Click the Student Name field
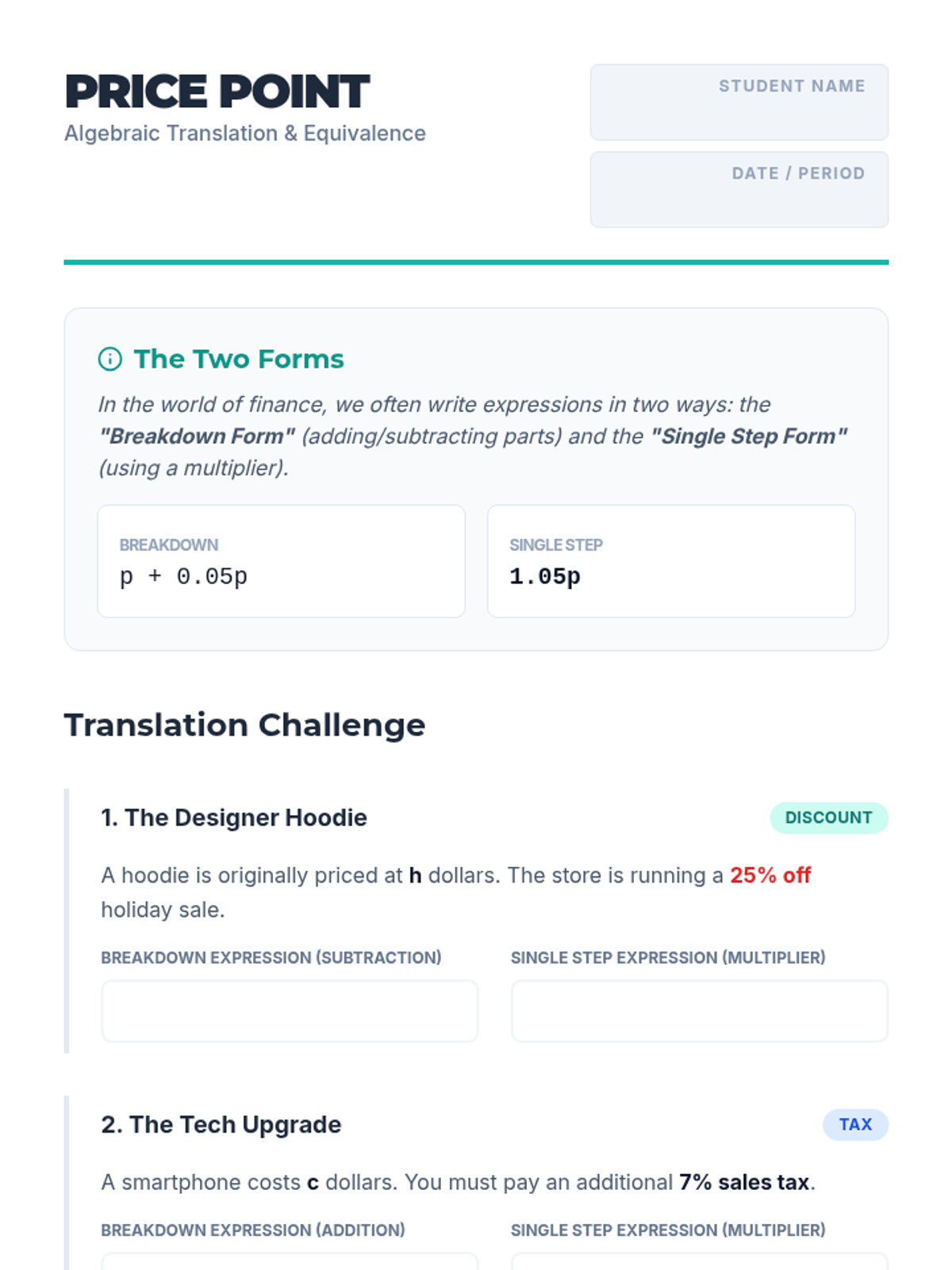This screenshot has width=952, height=1270. pos(739,102)
